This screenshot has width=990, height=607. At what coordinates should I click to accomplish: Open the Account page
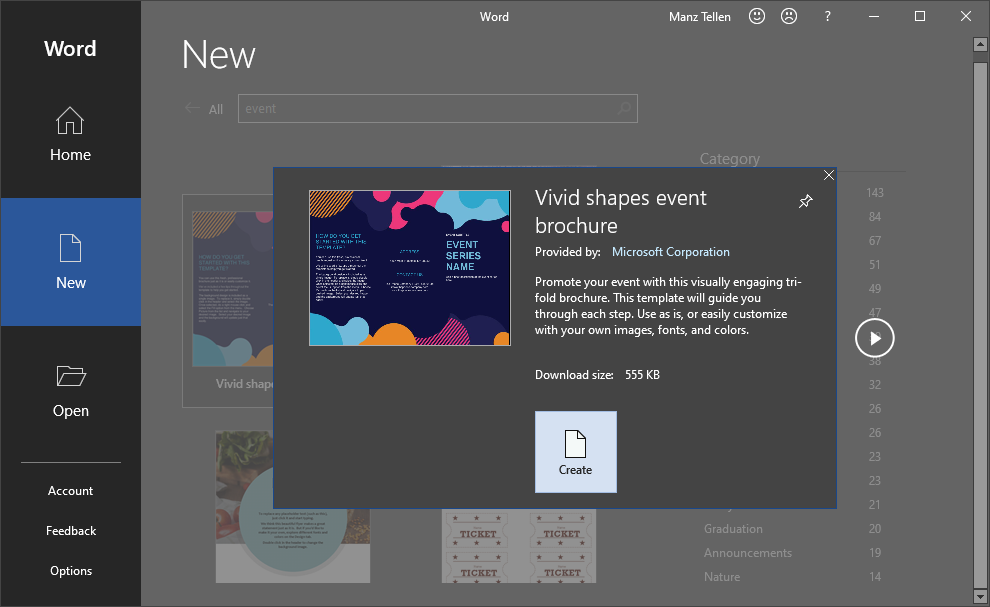click(x=70, y=491)
